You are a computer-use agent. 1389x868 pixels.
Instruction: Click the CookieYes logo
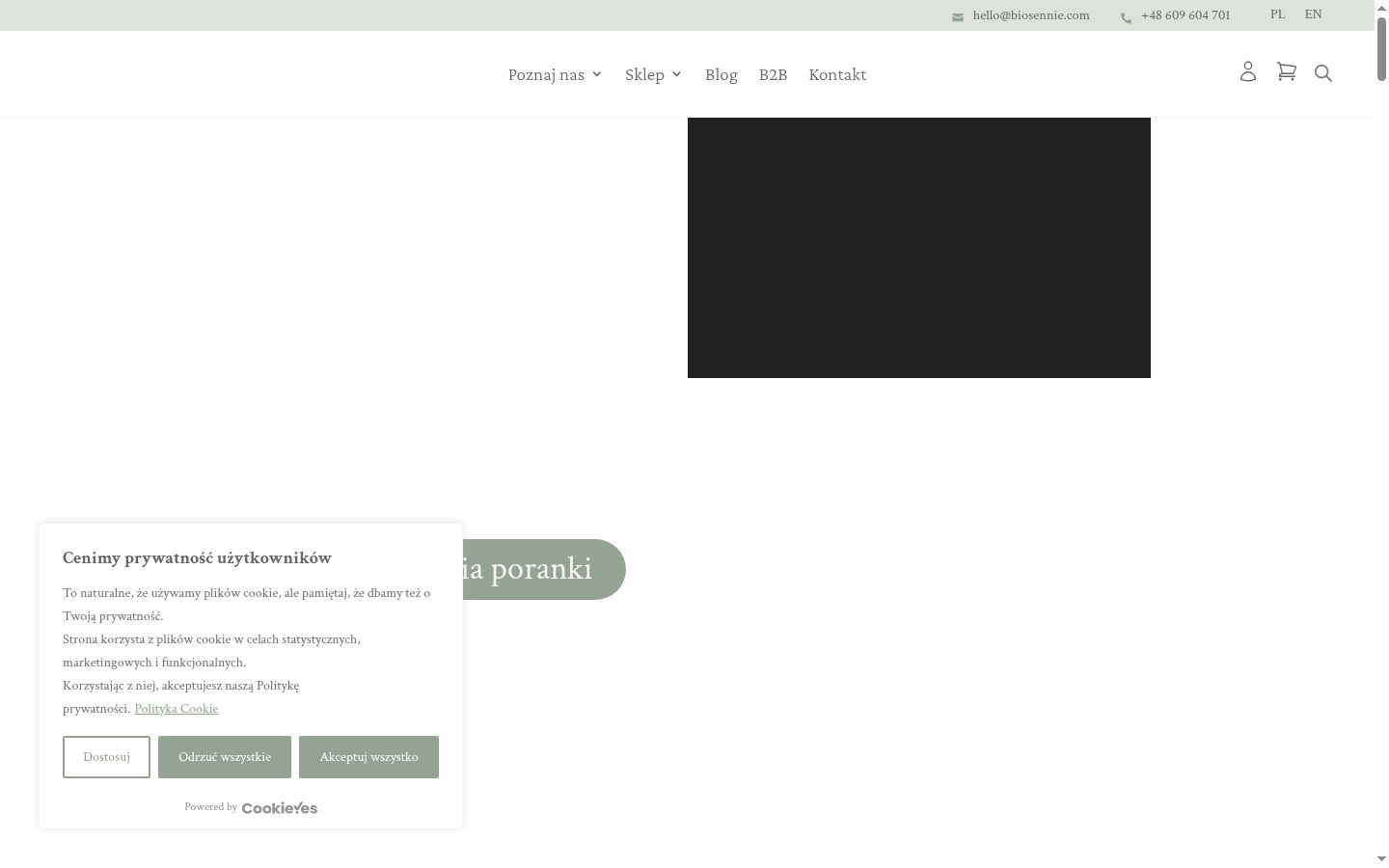280,808
